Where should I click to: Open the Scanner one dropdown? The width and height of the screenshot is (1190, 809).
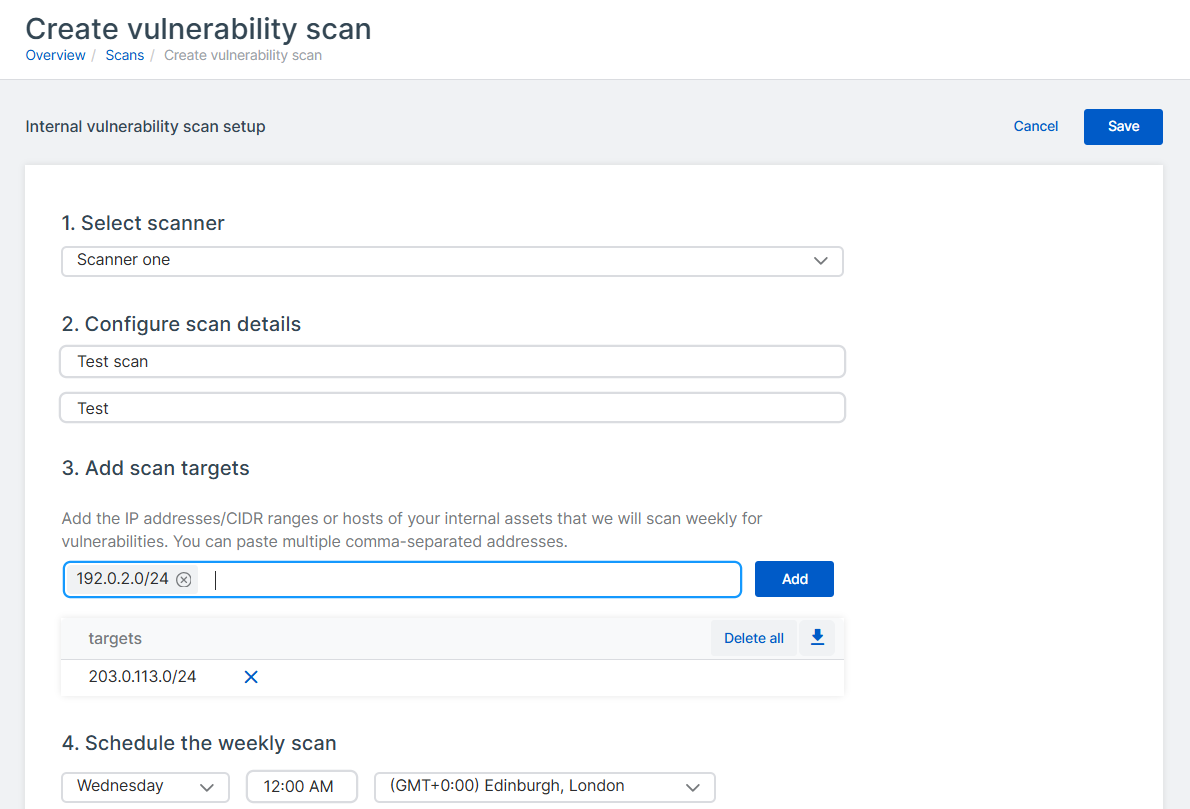(x=452, y=261)
